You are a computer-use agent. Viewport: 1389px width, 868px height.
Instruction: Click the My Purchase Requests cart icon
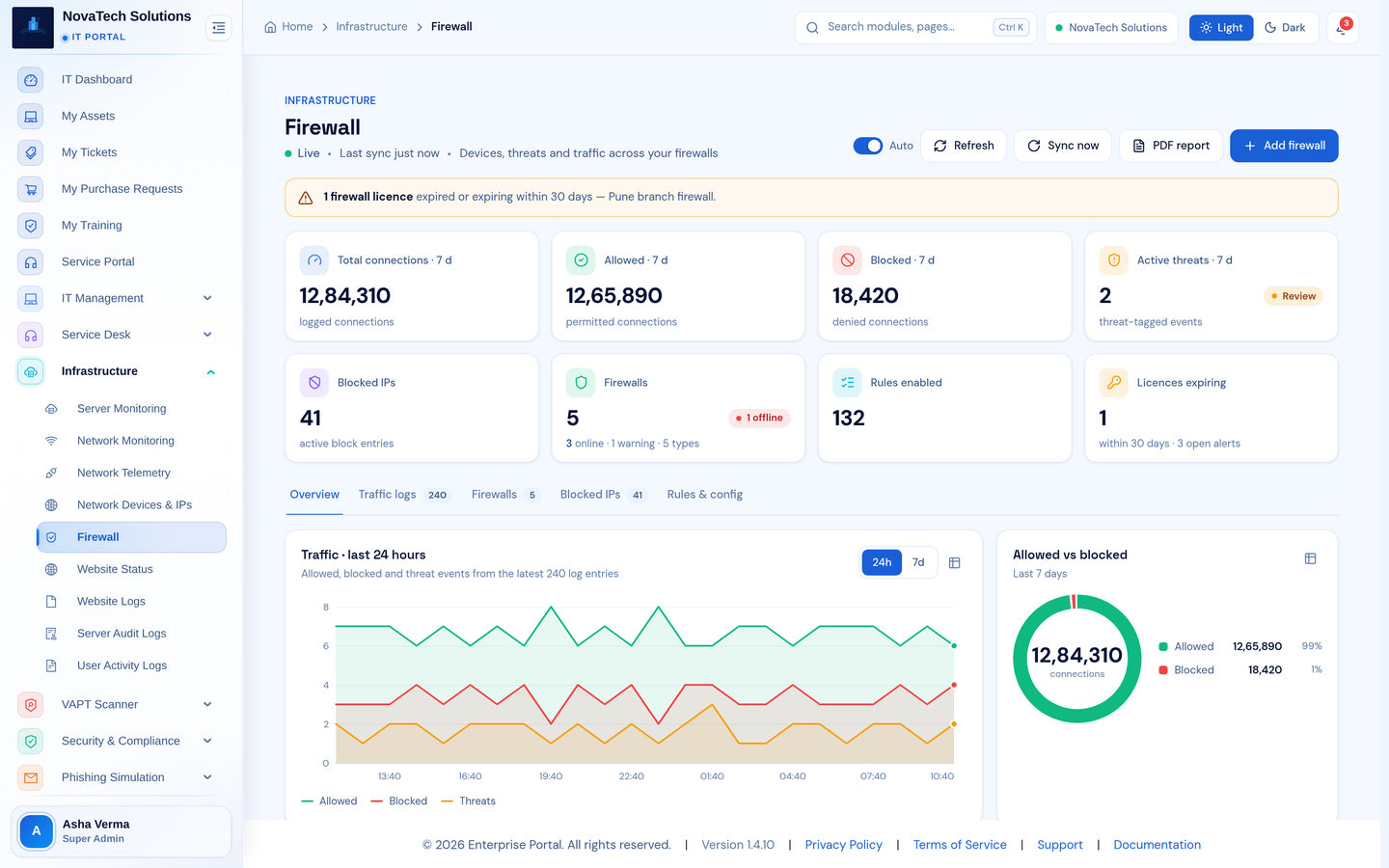31,189
